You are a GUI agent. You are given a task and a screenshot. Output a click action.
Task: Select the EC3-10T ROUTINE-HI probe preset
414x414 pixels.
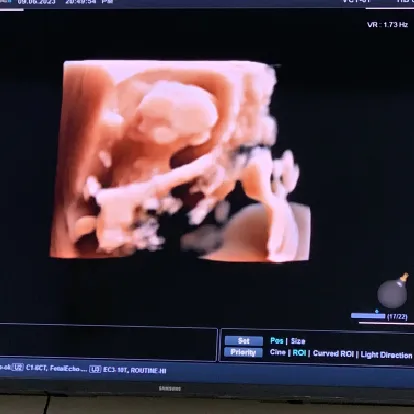coord(134,370)
